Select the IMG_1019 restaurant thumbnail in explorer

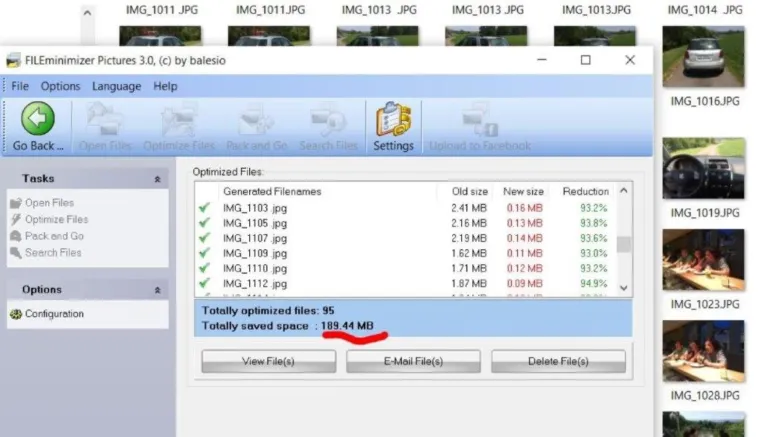pos(703,260)
